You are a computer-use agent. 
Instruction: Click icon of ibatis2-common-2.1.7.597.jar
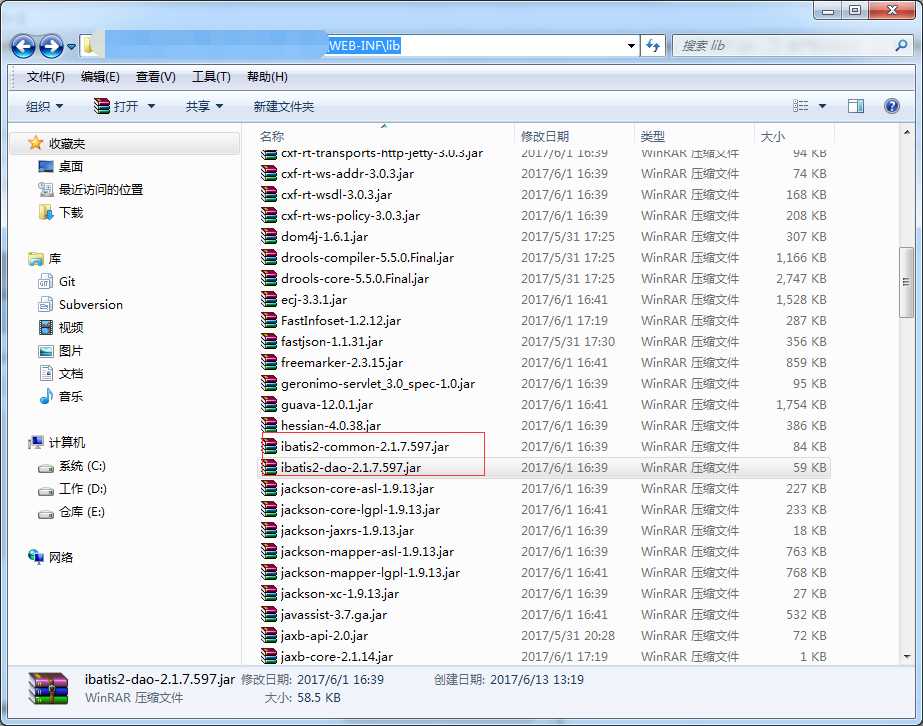[x=269, y=446]
